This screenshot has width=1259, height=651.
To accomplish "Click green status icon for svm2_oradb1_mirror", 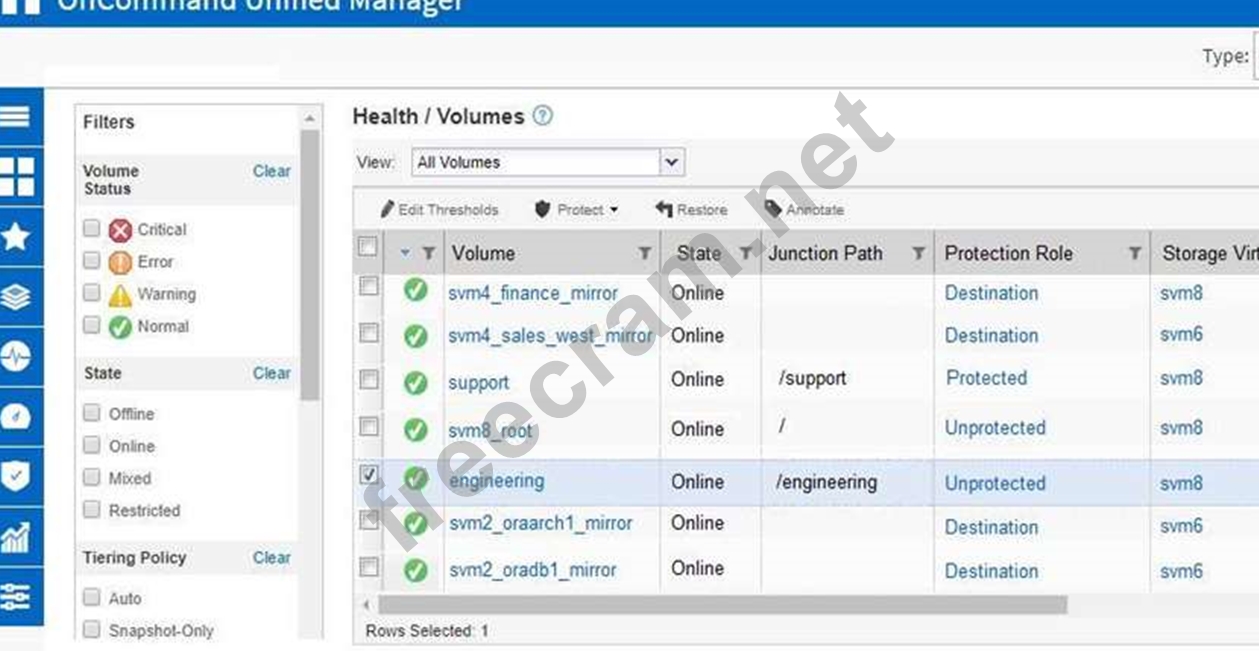I will 415,570.
